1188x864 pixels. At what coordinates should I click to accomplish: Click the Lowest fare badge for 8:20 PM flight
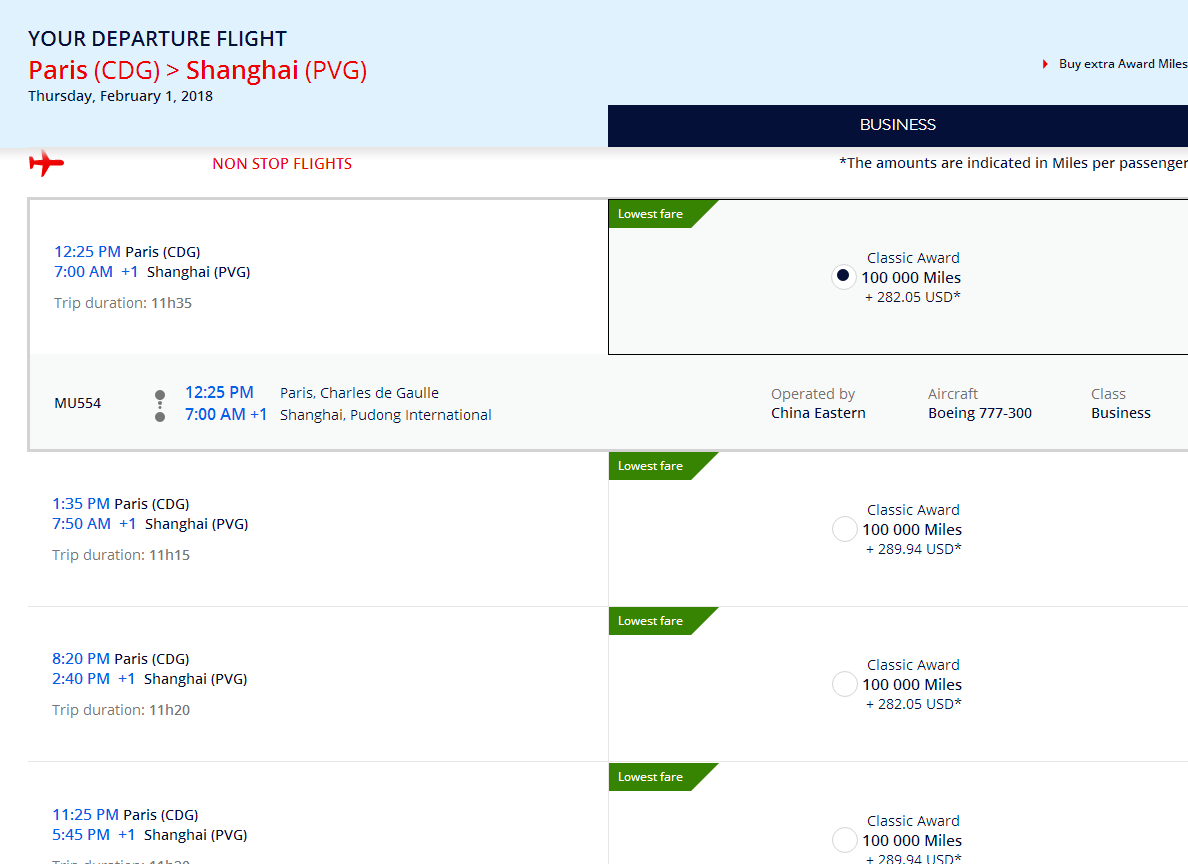(x=663, y=621)
